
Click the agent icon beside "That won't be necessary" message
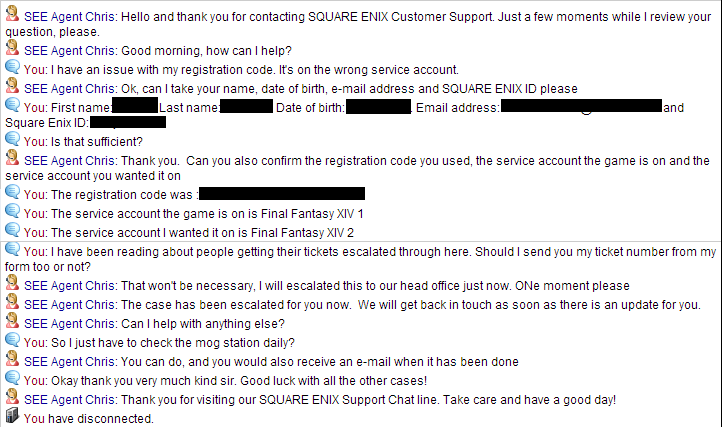tap(12, 285)
